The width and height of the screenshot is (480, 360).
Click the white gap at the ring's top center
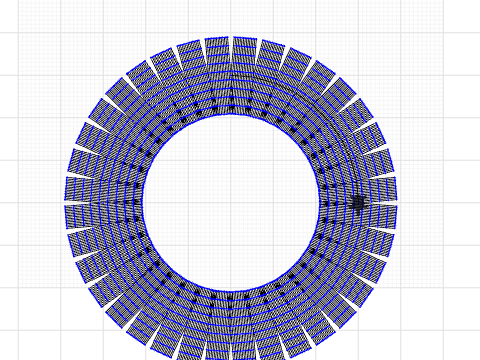(x=231, y=50)
